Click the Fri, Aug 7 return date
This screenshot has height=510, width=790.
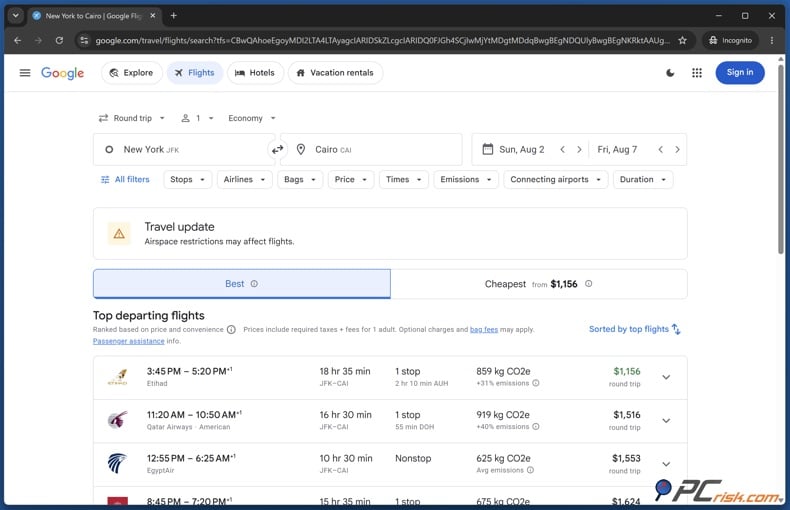click(x=617, y=150)
